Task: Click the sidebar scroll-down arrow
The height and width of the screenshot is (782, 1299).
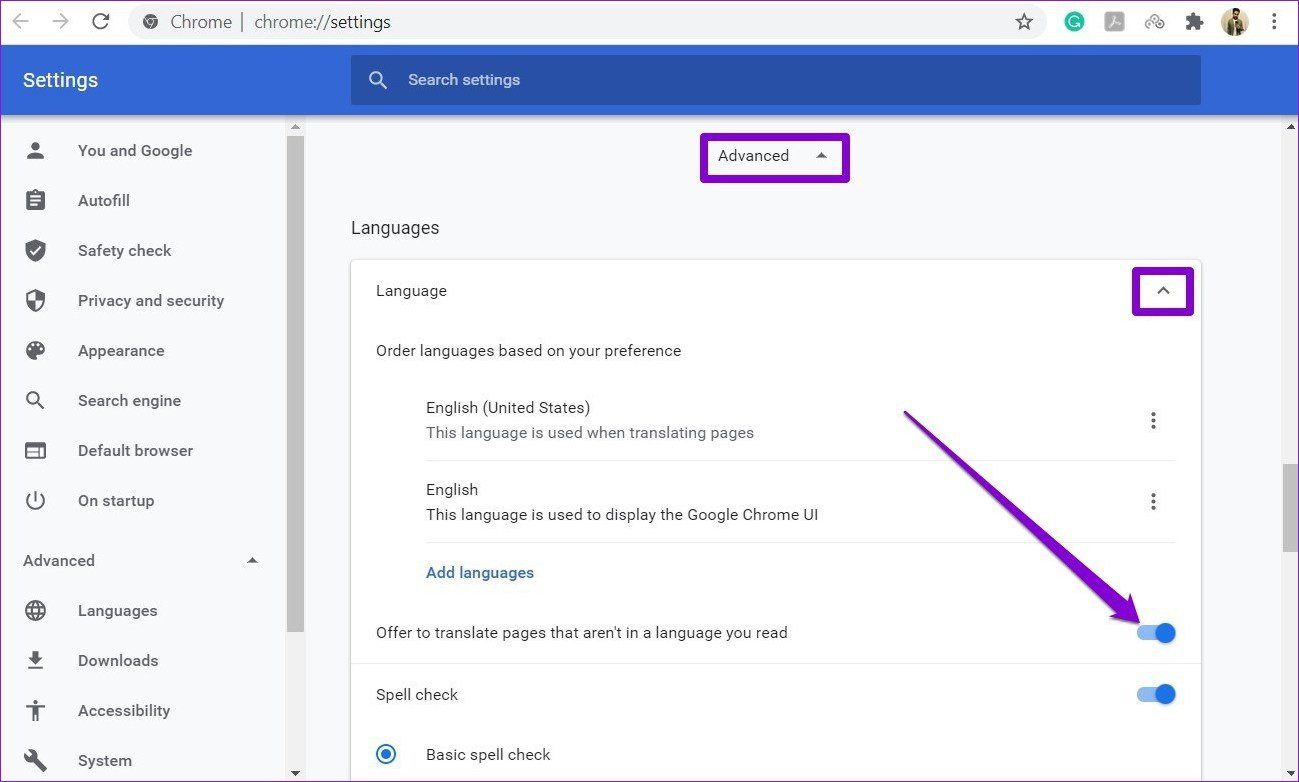Action: coord(295,773)
